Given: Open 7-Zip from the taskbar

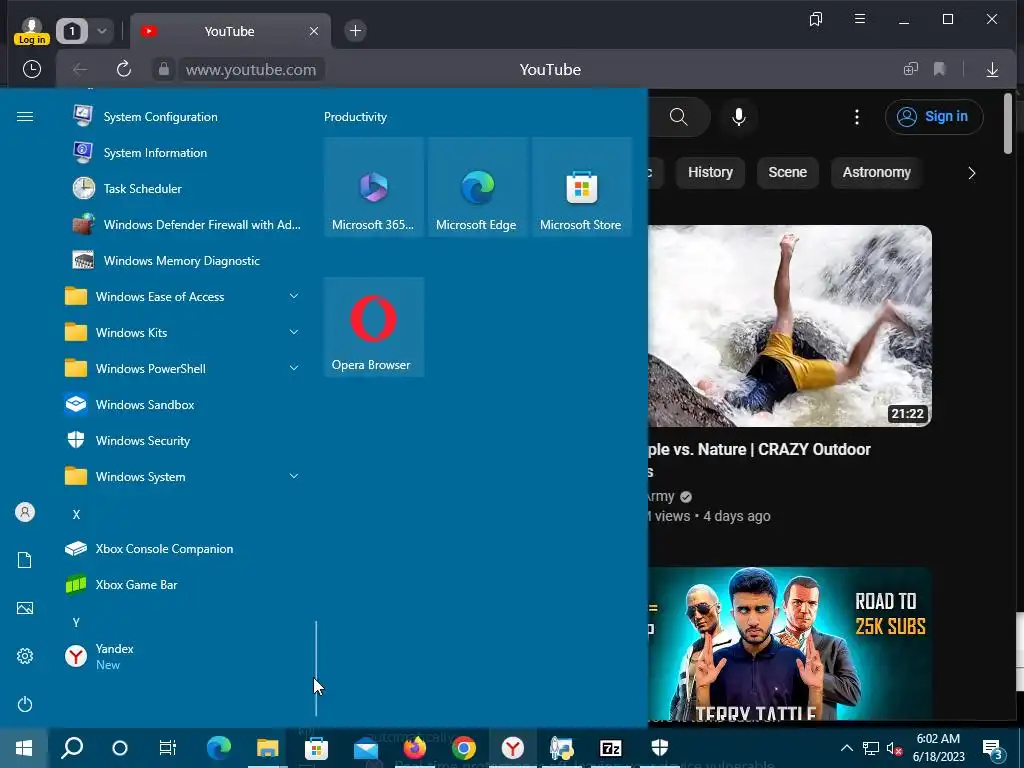Looking at the screenshot, I should point(611,748).
